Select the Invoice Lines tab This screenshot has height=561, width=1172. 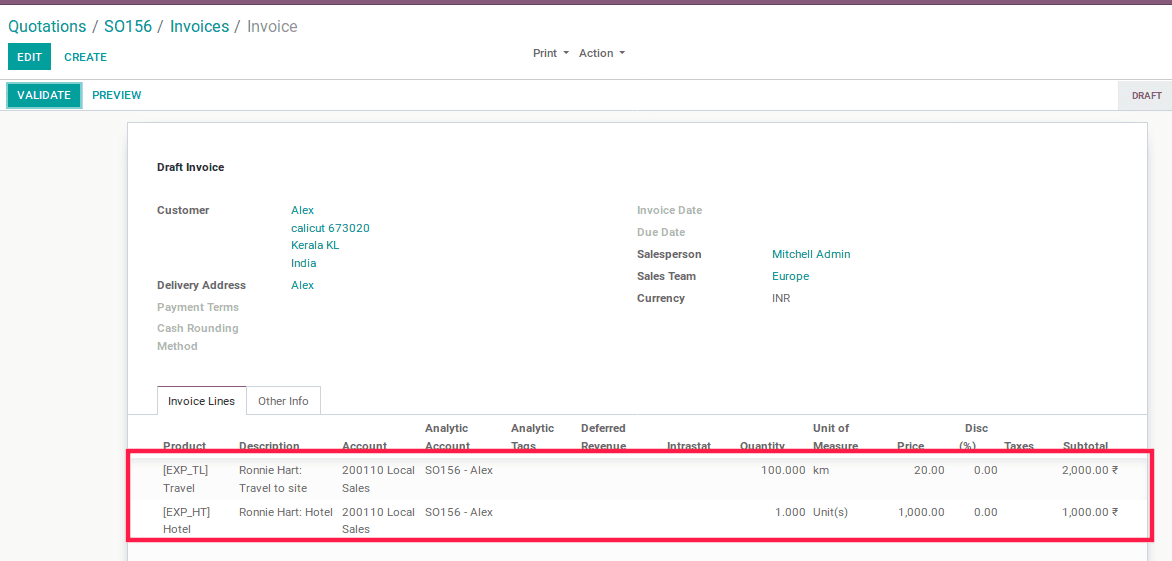202,401
